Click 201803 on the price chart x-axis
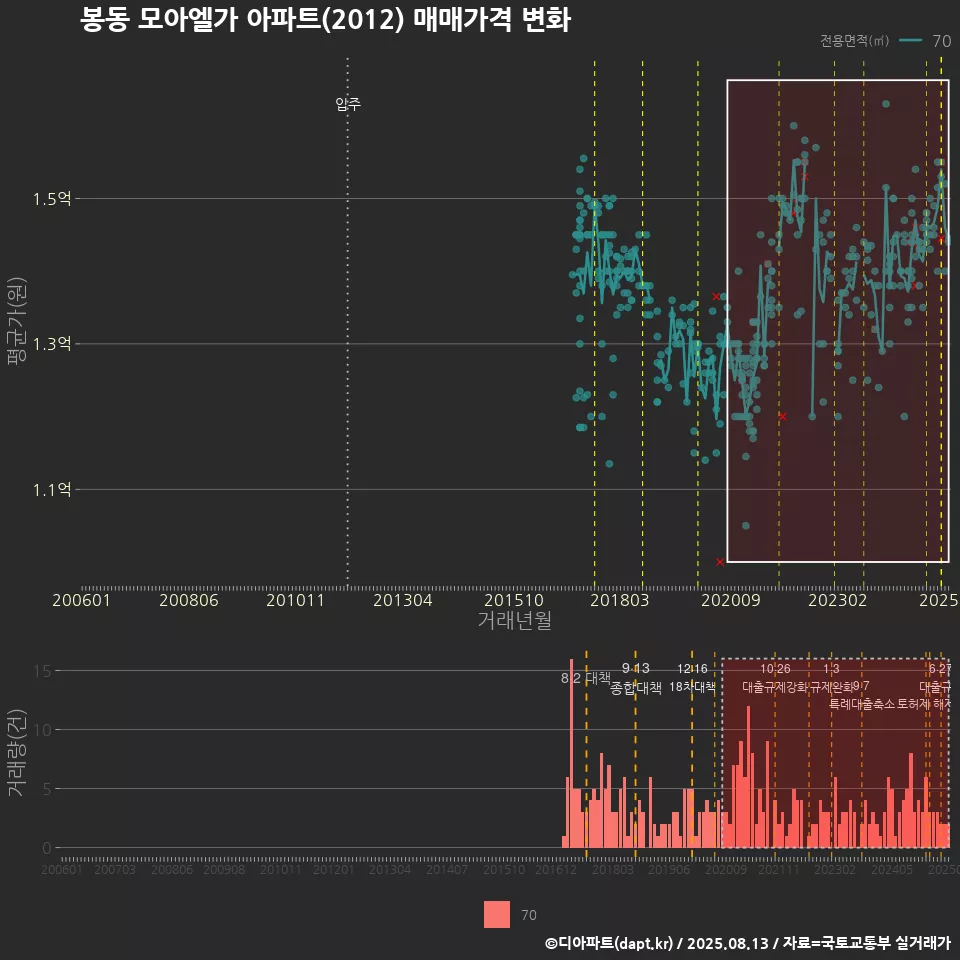Screen dimensions: 960x960 620,600
